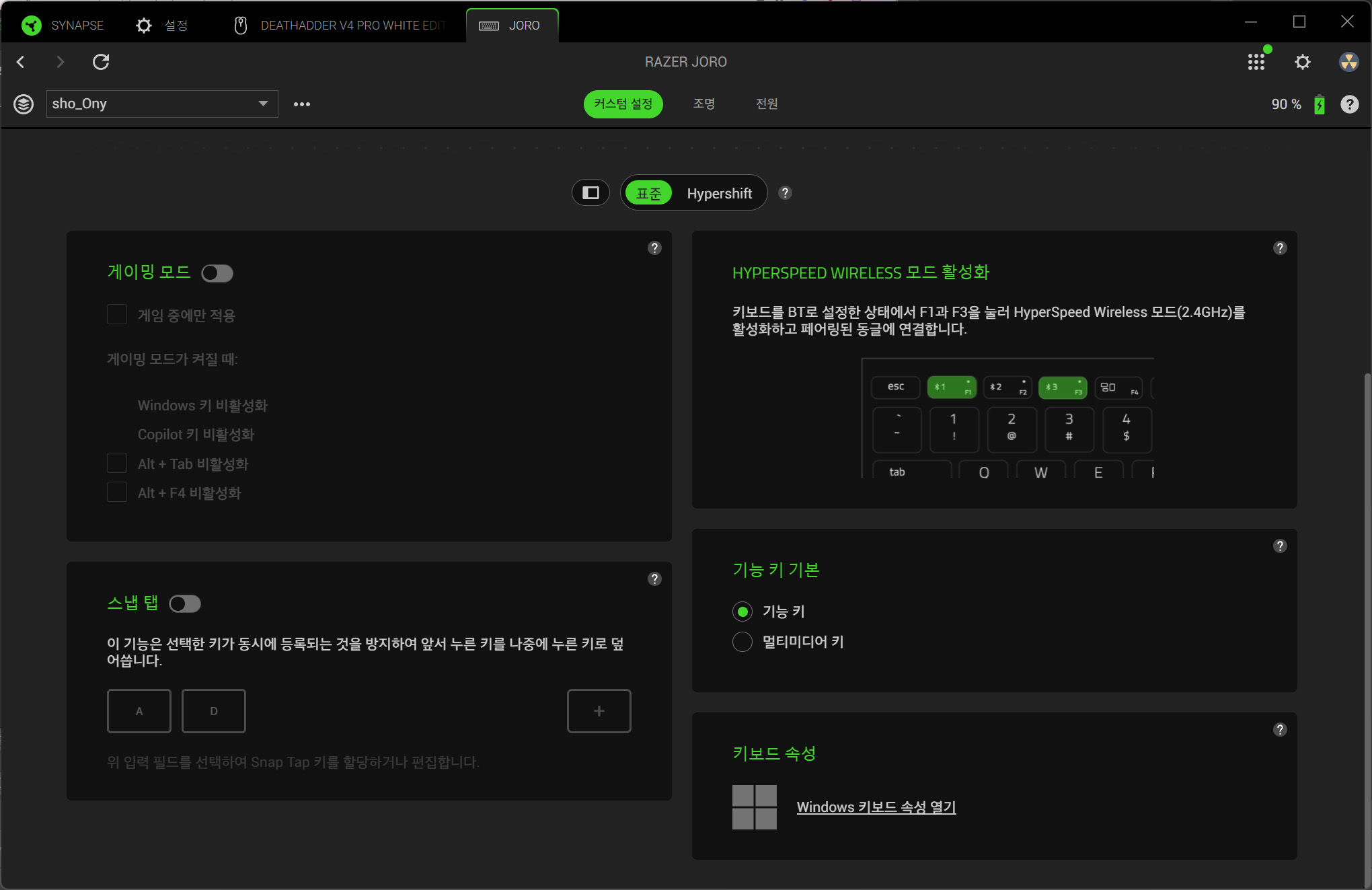1372x890 pixels.
Task: Open help for the Hypershift switch
Action: 784,193
